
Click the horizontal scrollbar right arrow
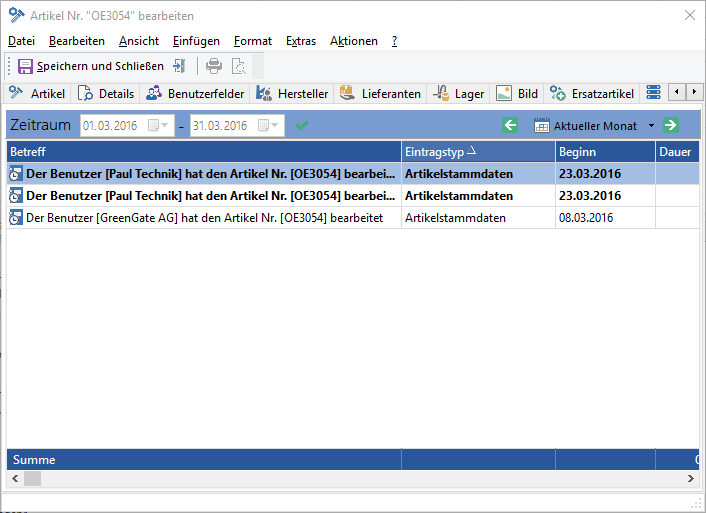coord(691,478)
